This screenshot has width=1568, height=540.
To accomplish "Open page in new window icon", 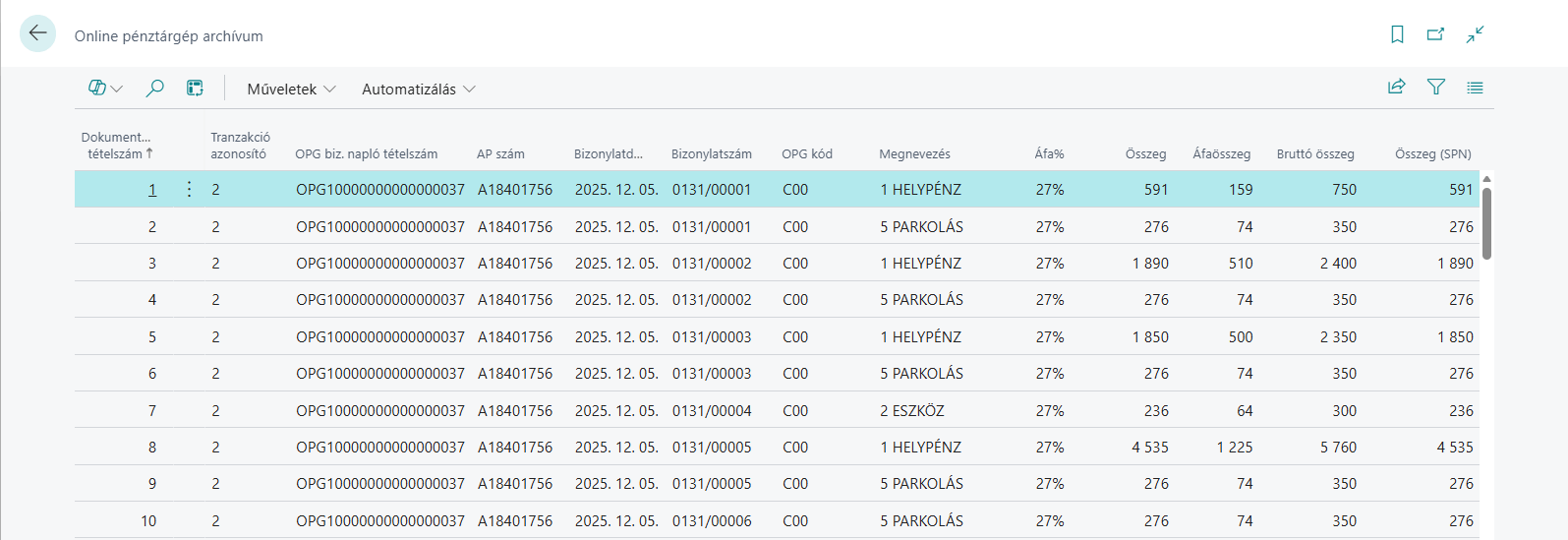I will click(1435, 34).
